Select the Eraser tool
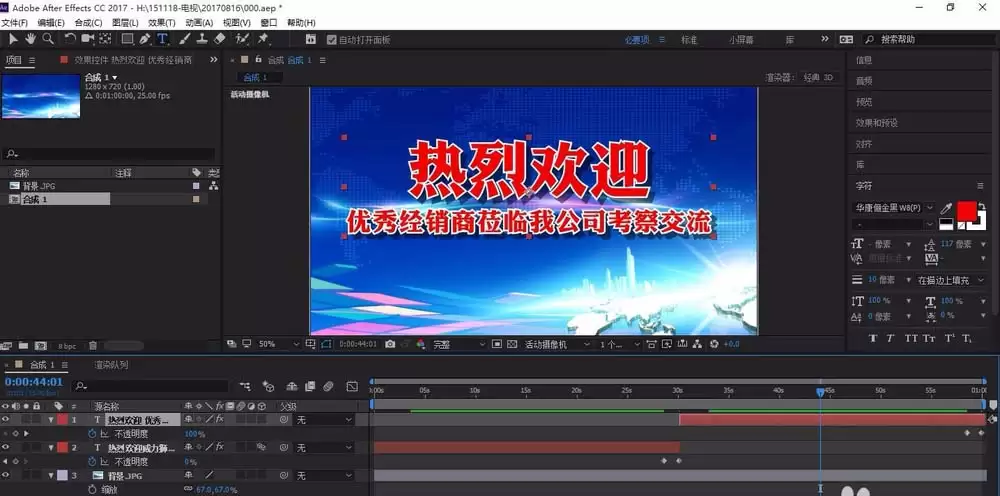This screenshot has height=496, width=1000. click(x=219, y=39)
